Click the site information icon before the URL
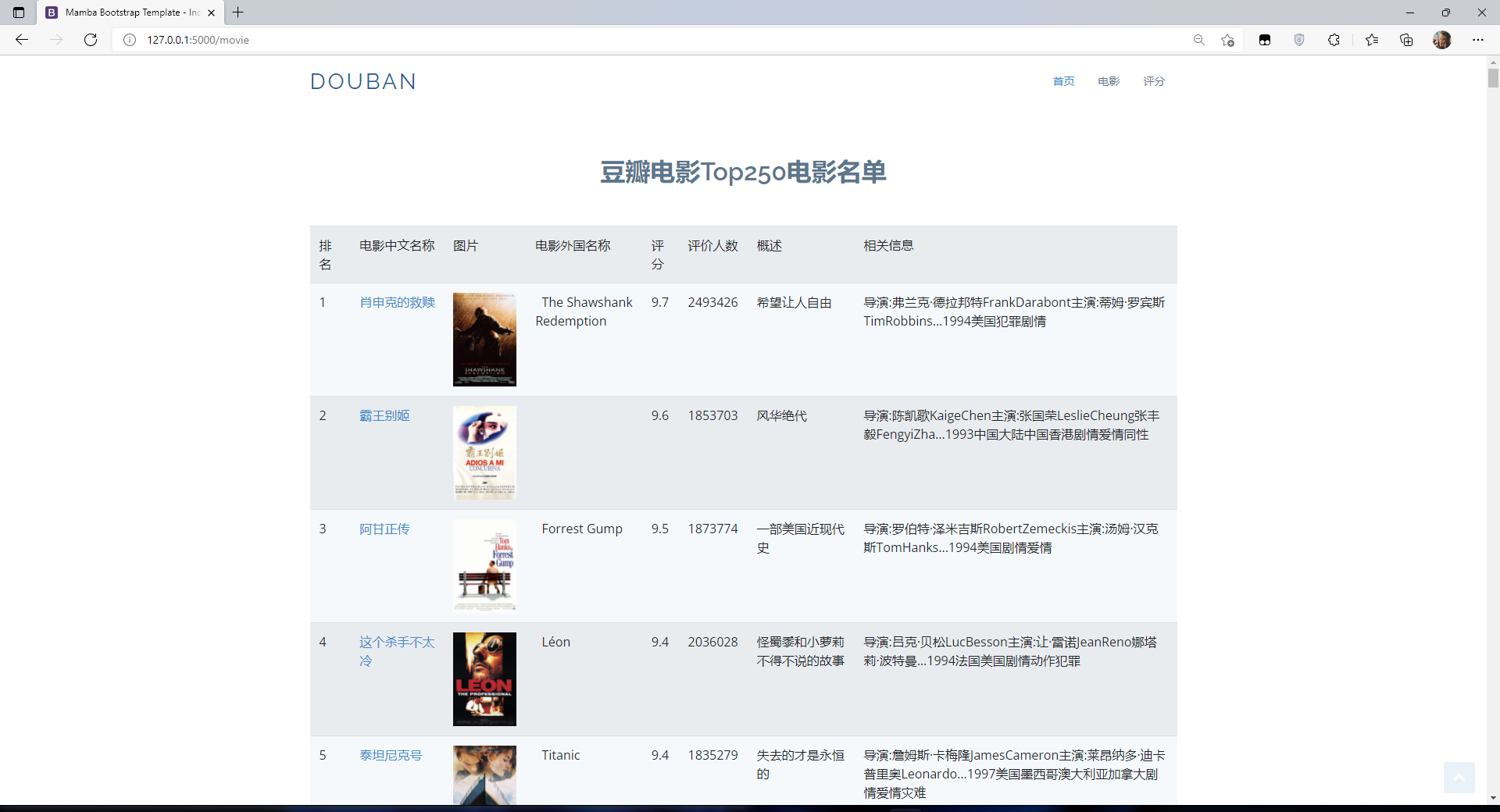This screenshot has height=812, width=1500. pyautogui.click(x=129, y=40)
